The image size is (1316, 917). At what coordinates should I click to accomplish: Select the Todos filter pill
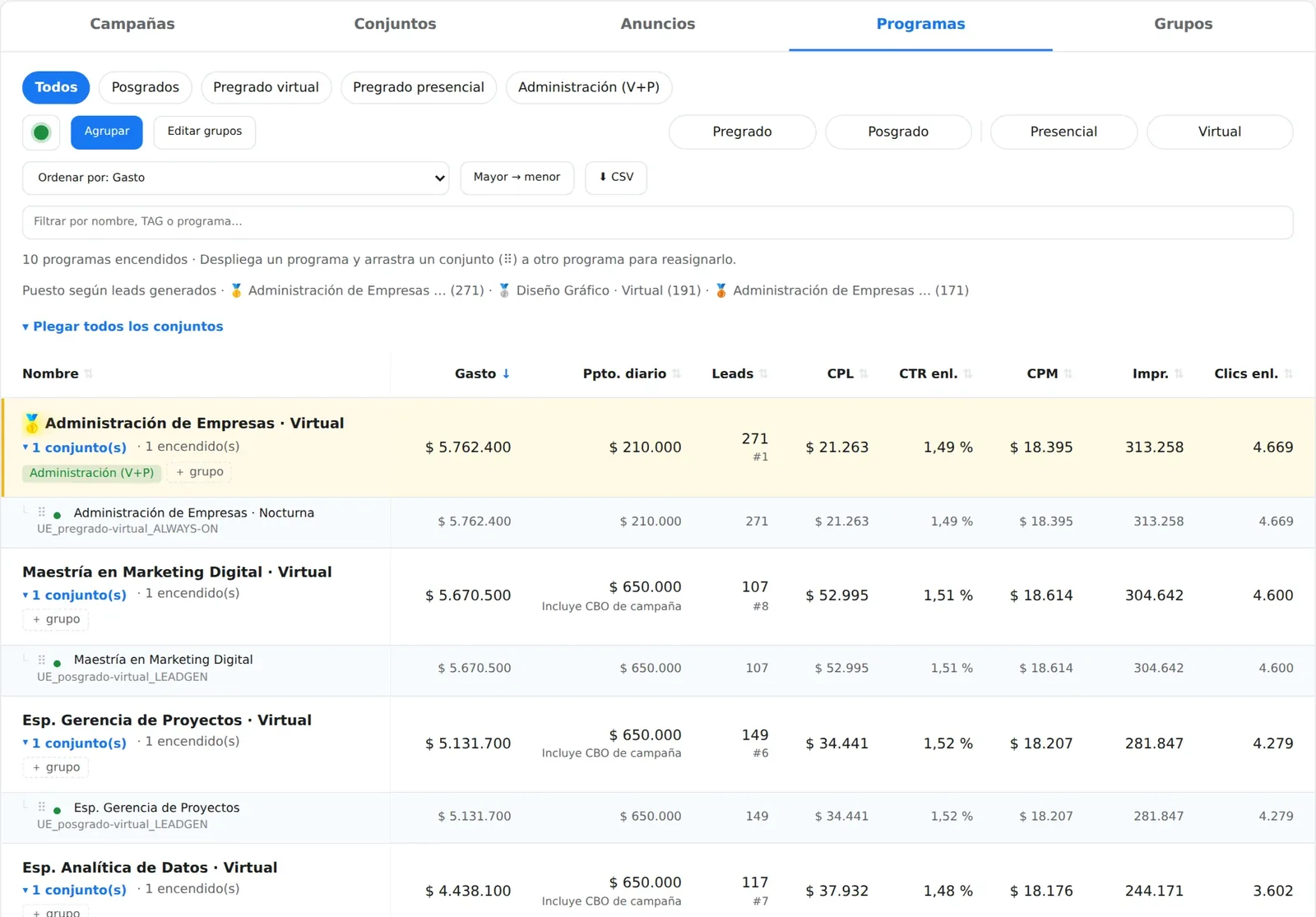(56, 87)
